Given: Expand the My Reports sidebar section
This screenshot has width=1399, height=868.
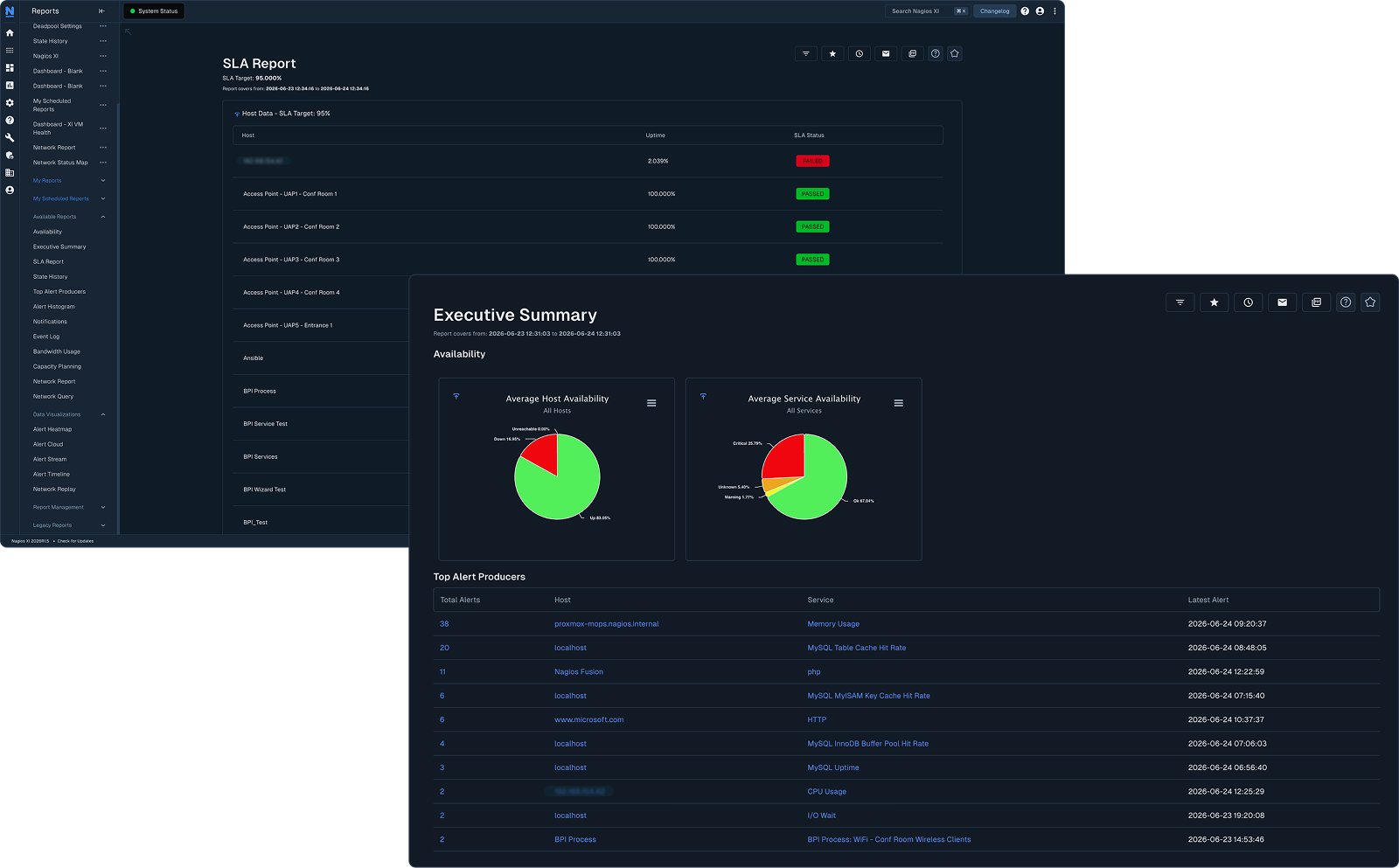Looking at the screenshot, I should pos(69,181).
